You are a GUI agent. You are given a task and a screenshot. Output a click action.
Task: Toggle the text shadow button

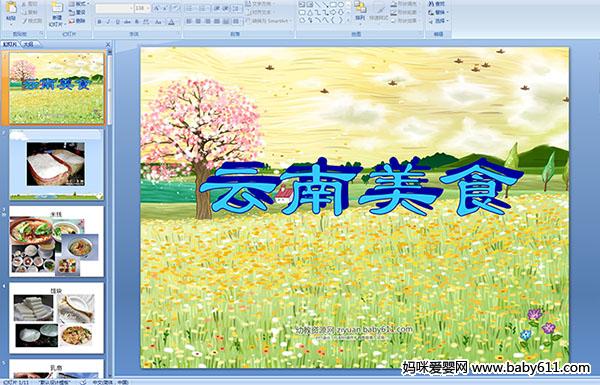tap(136, 22)
